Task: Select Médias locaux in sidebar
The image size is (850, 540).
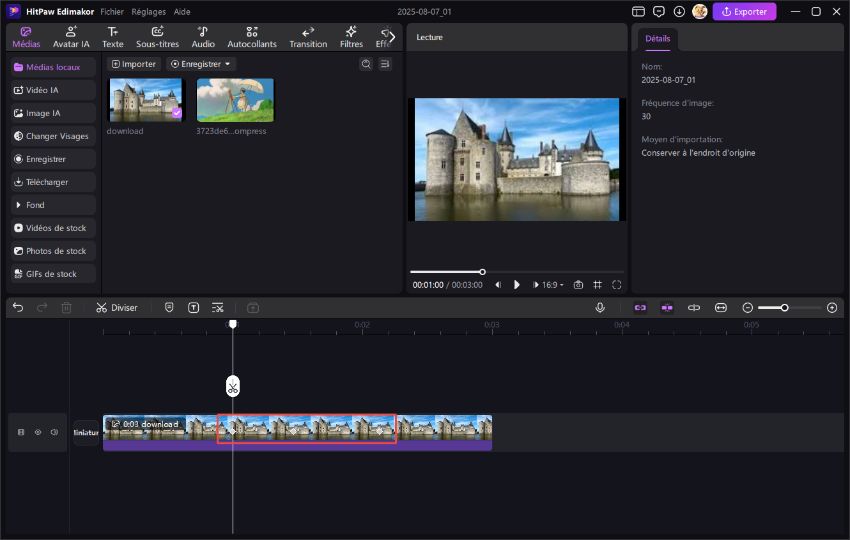Action: (x=53, y=67)
